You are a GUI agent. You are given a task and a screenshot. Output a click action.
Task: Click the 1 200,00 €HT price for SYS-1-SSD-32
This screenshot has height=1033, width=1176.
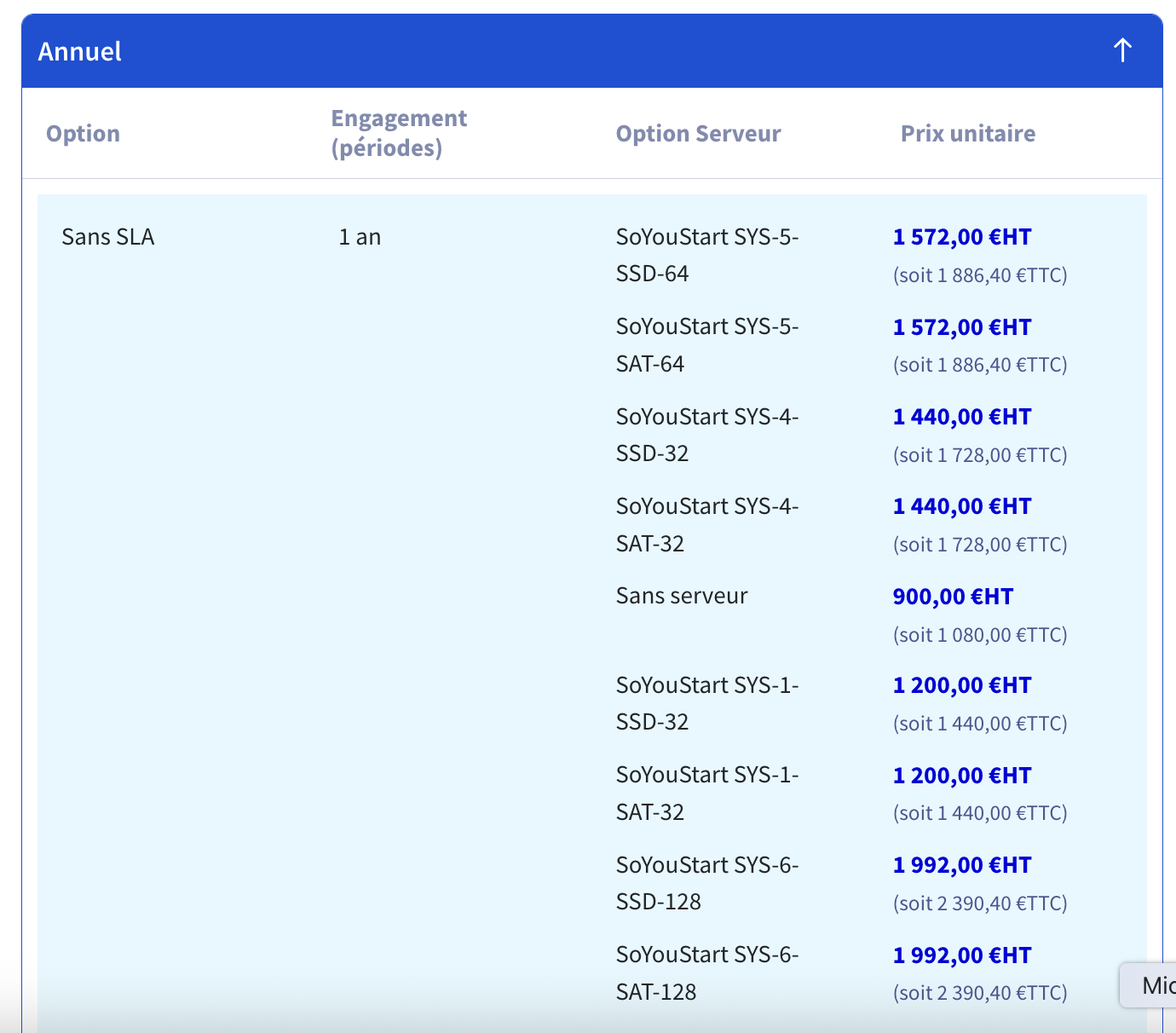962,685
